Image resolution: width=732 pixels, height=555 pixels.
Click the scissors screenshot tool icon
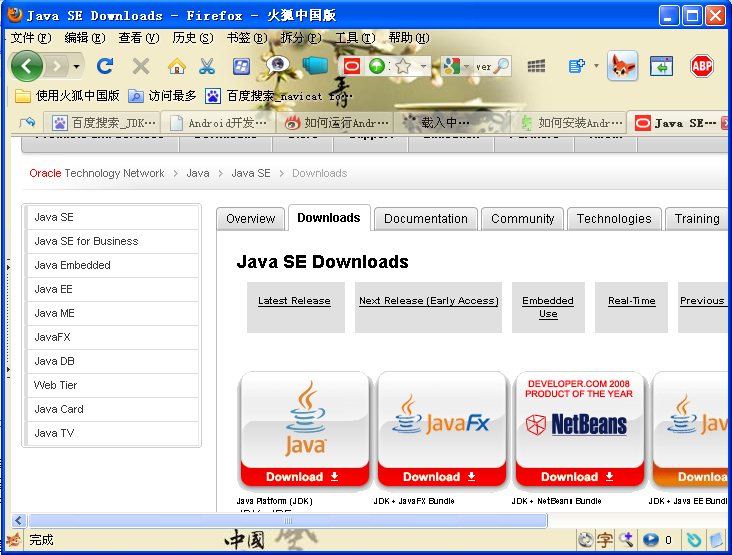207,66
